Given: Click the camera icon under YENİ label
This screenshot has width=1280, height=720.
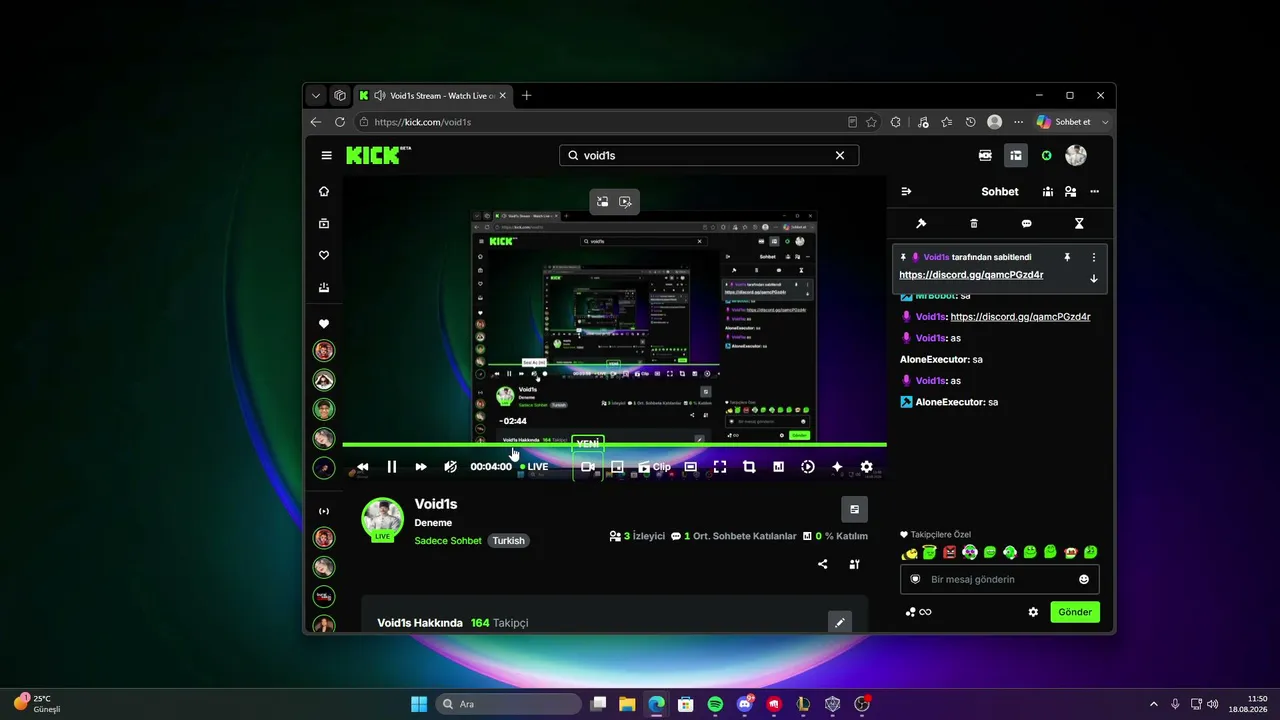Looking at the screenshot, I should tap(588, 467).
